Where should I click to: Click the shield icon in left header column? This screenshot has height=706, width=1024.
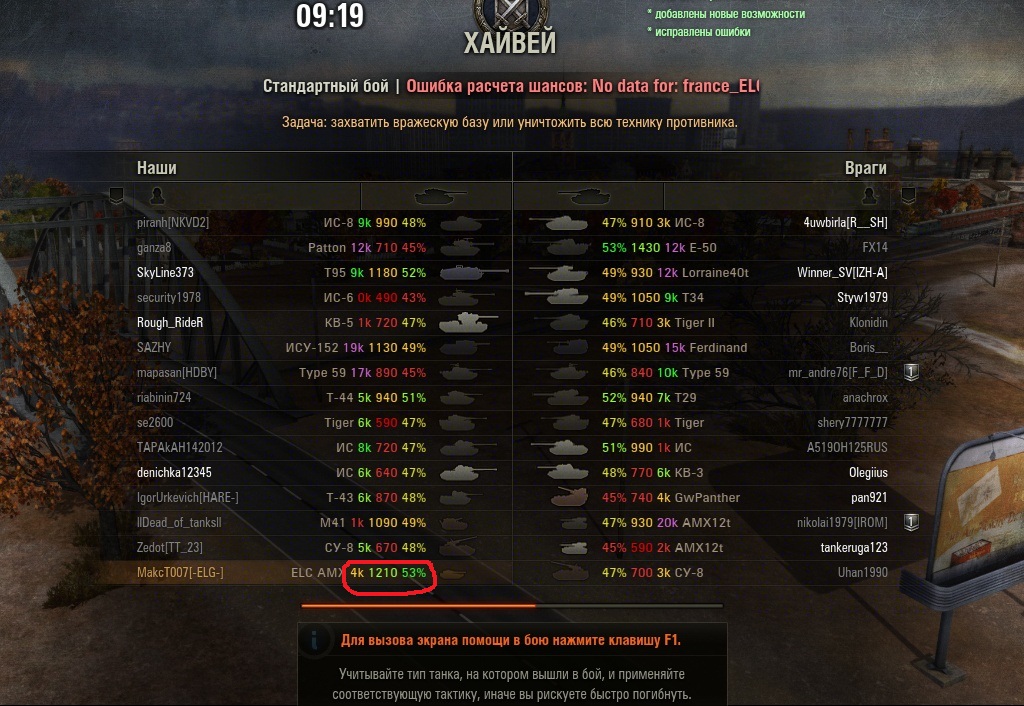(117, 195)
